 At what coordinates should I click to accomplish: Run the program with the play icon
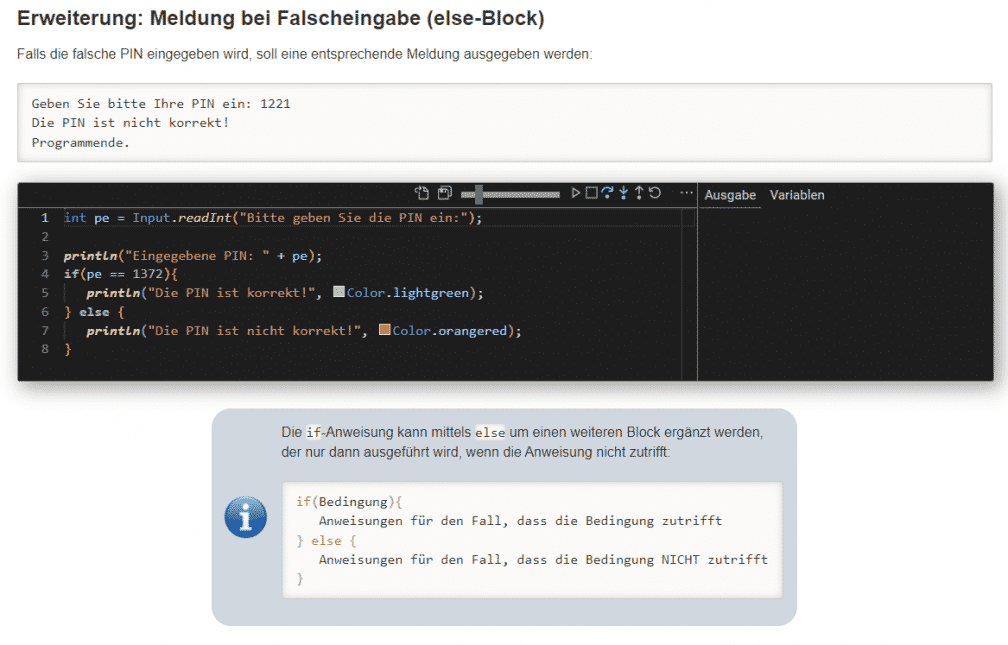pos(577,193)
